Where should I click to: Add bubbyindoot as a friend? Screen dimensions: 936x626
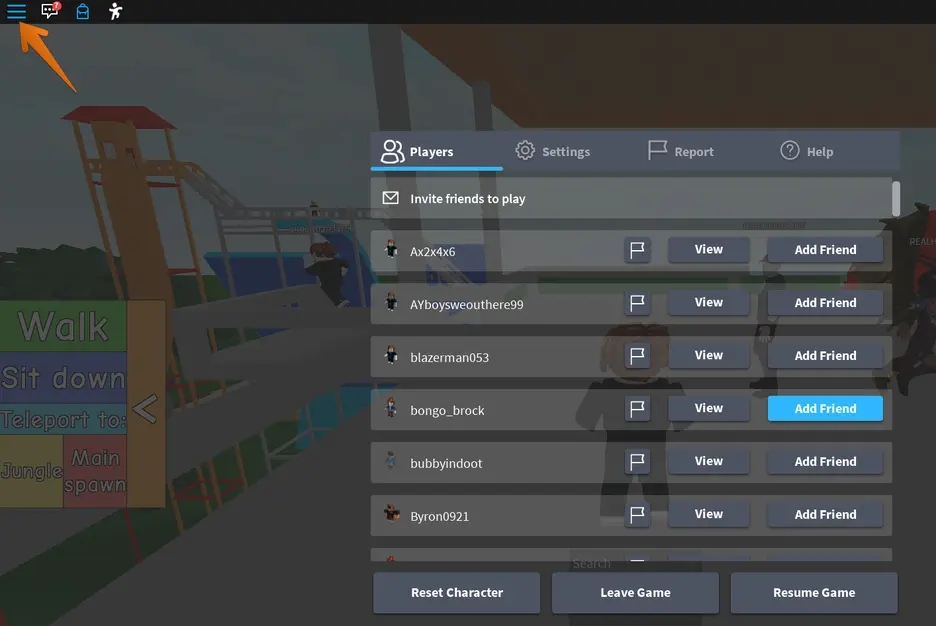point(825,461)
